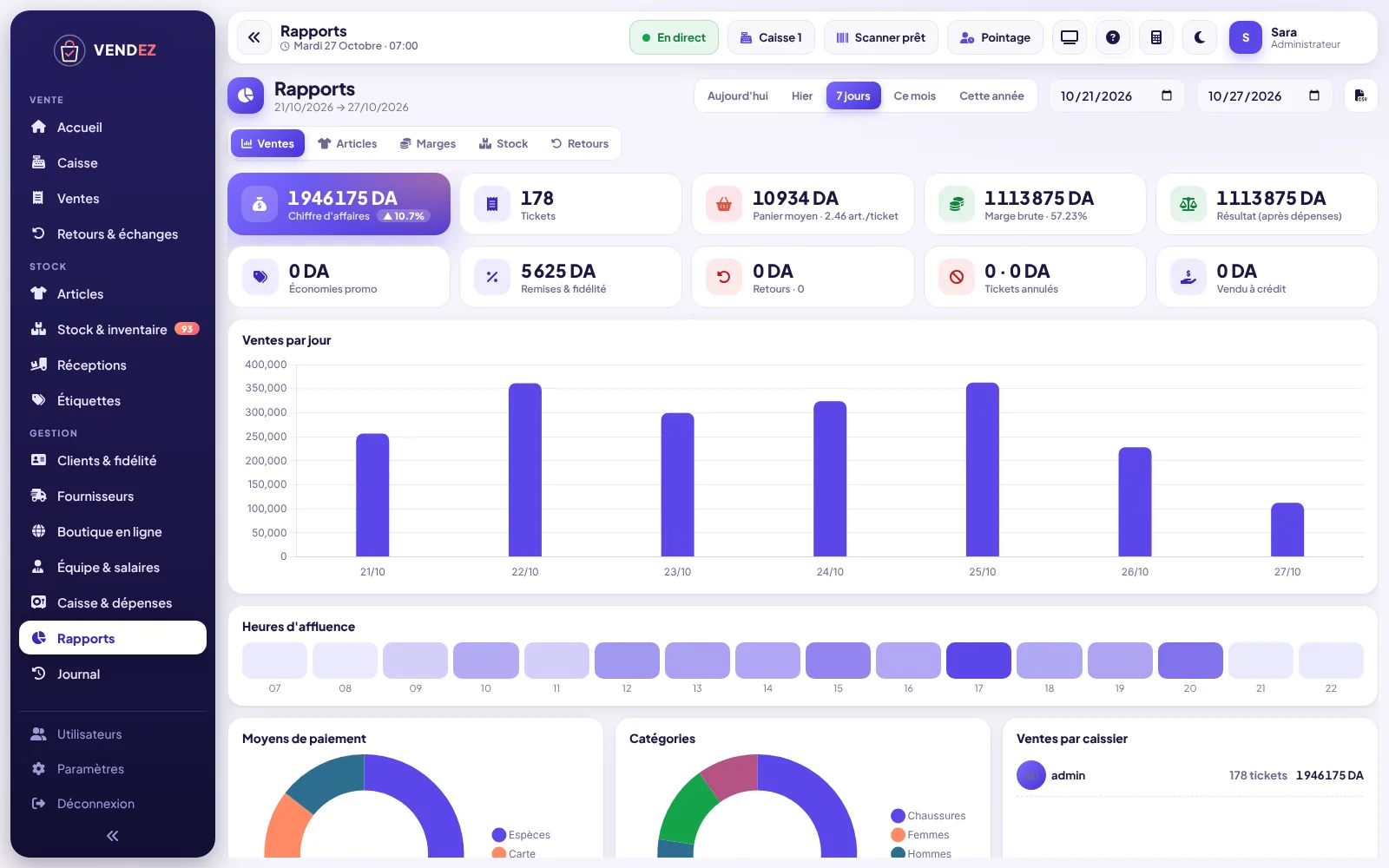This screenshot has width=1389, height=868.
Task: Switch to the Marges report tab
Action: (427, 144)
